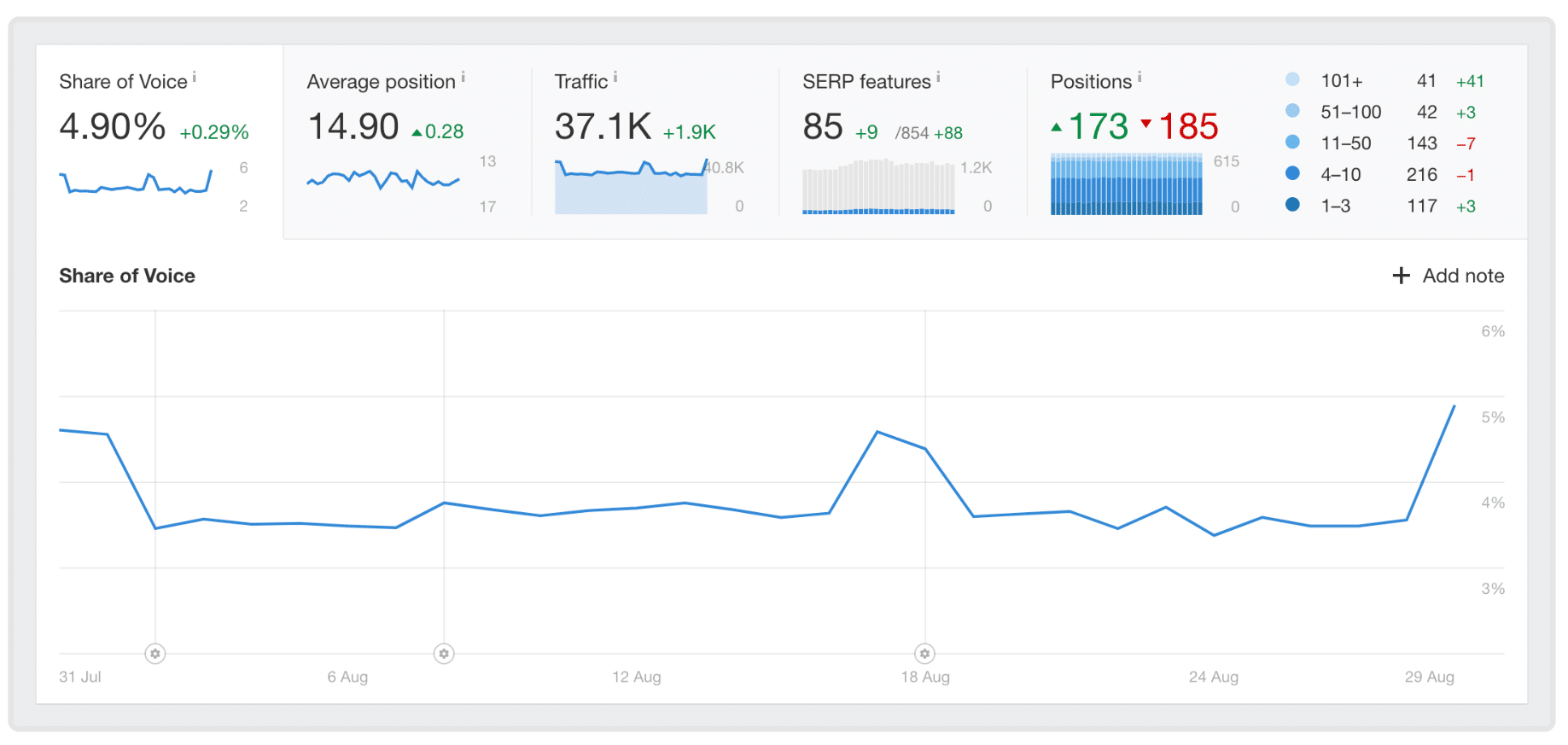This screenshot has height=745, width=1568.
Task: Click the 51–100 positions color dot
Action: tap(1292, 111)
